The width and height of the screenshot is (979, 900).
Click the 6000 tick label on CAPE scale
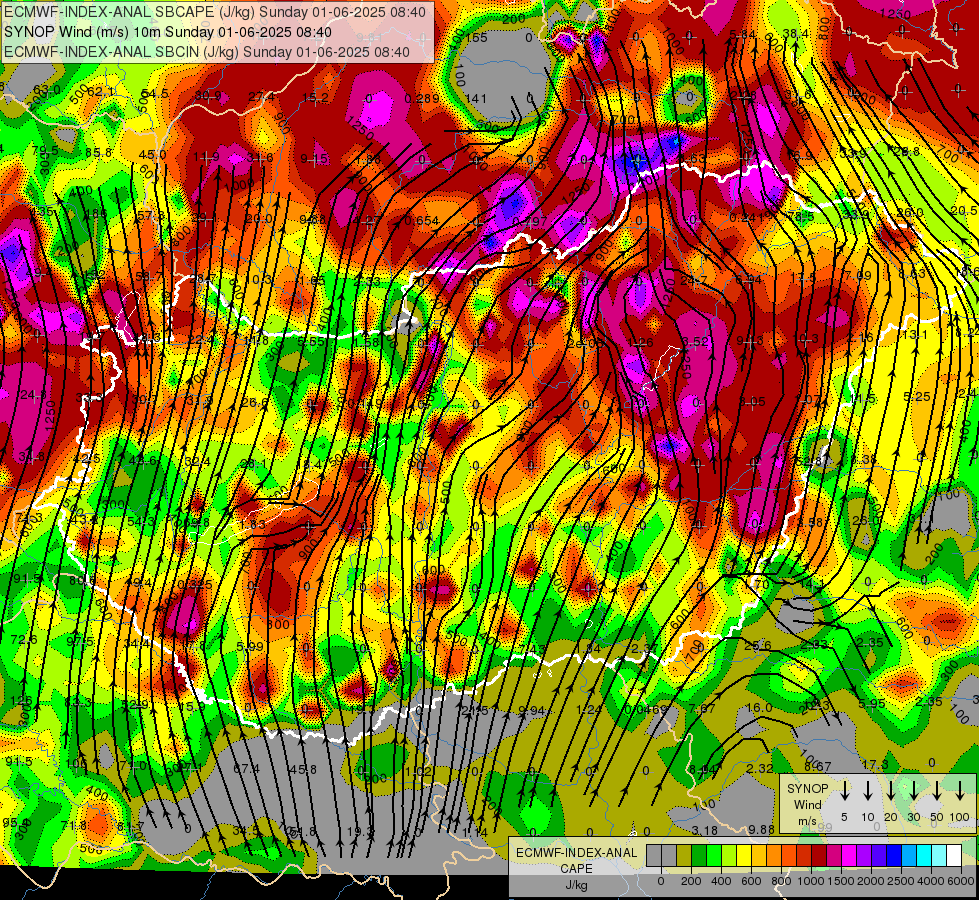coord(962,881)
